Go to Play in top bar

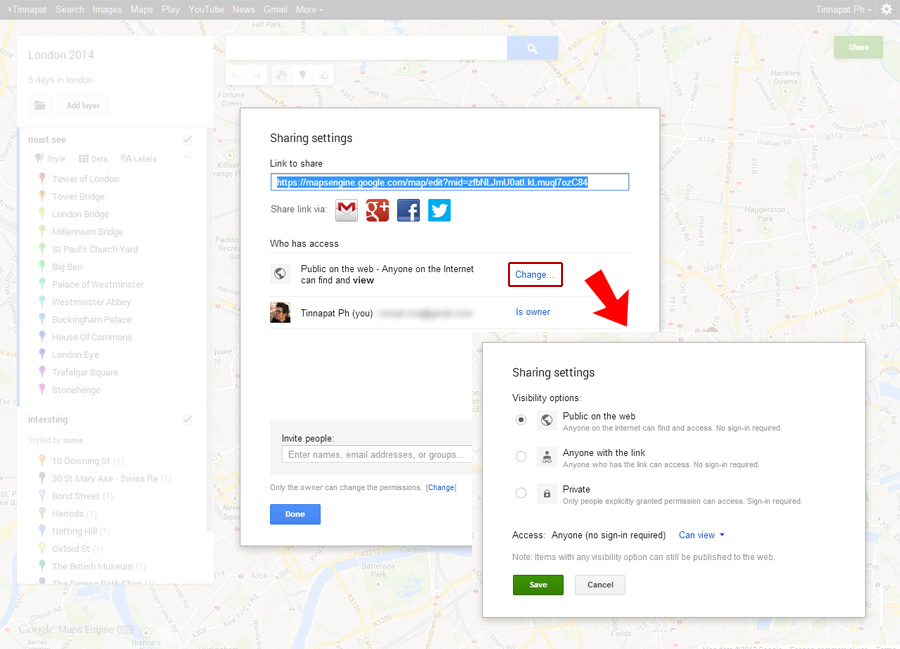point(170,9)
